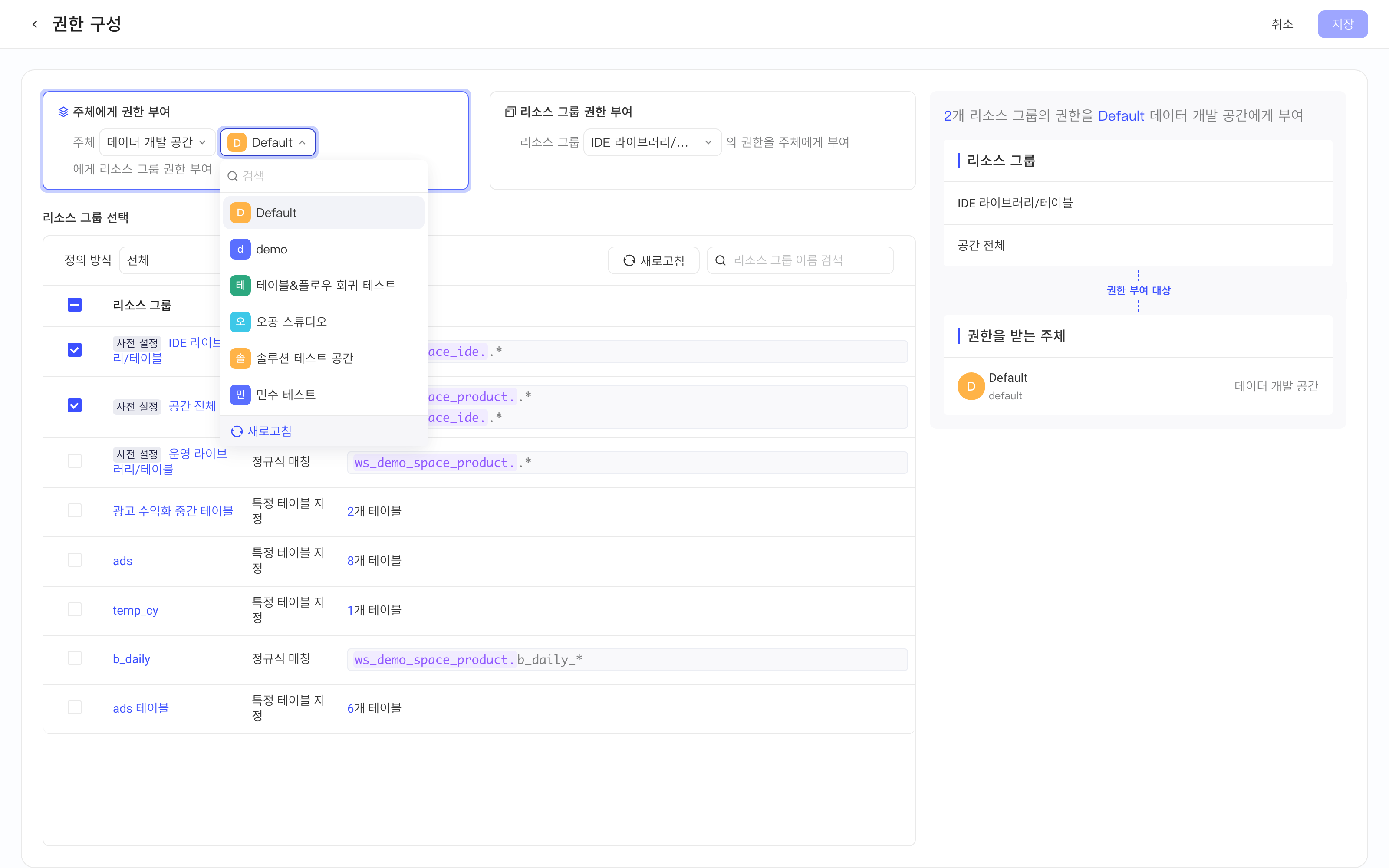Uncheck the IDE 라이브러리/테이블 row checkbox
The height and width of the screenshot is (868, 1389).
click(x=75, y=350)
